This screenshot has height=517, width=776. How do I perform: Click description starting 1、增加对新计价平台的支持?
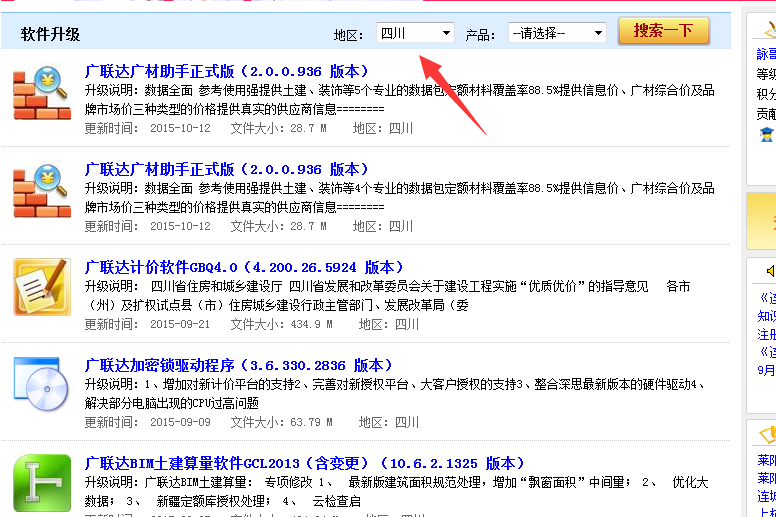coord(394,384)
